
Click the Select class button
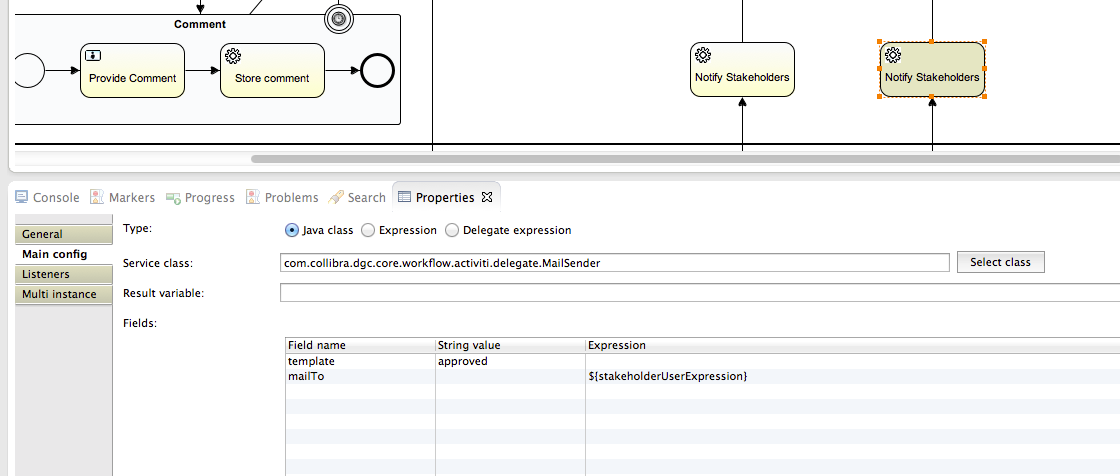(x=1000, y=262)
